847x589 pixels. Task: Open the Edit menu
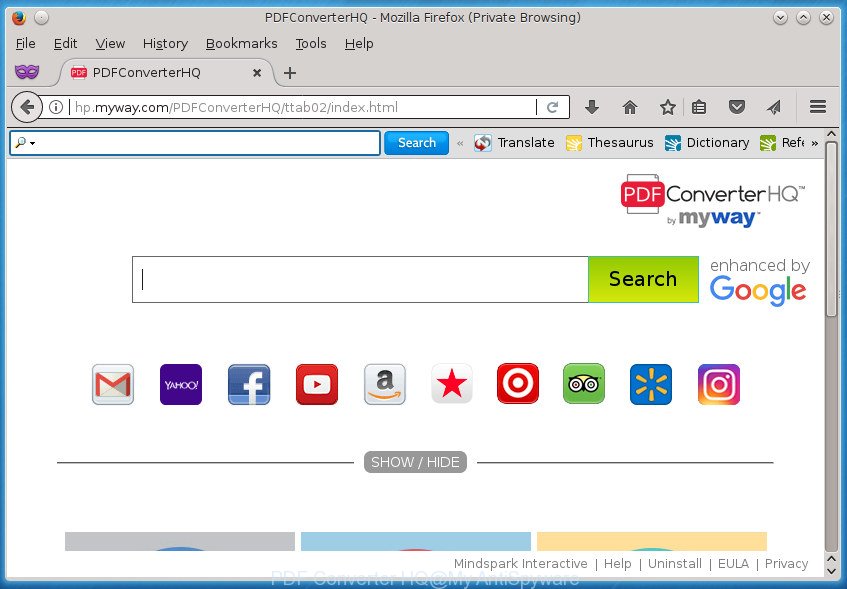tap(65, 43)
